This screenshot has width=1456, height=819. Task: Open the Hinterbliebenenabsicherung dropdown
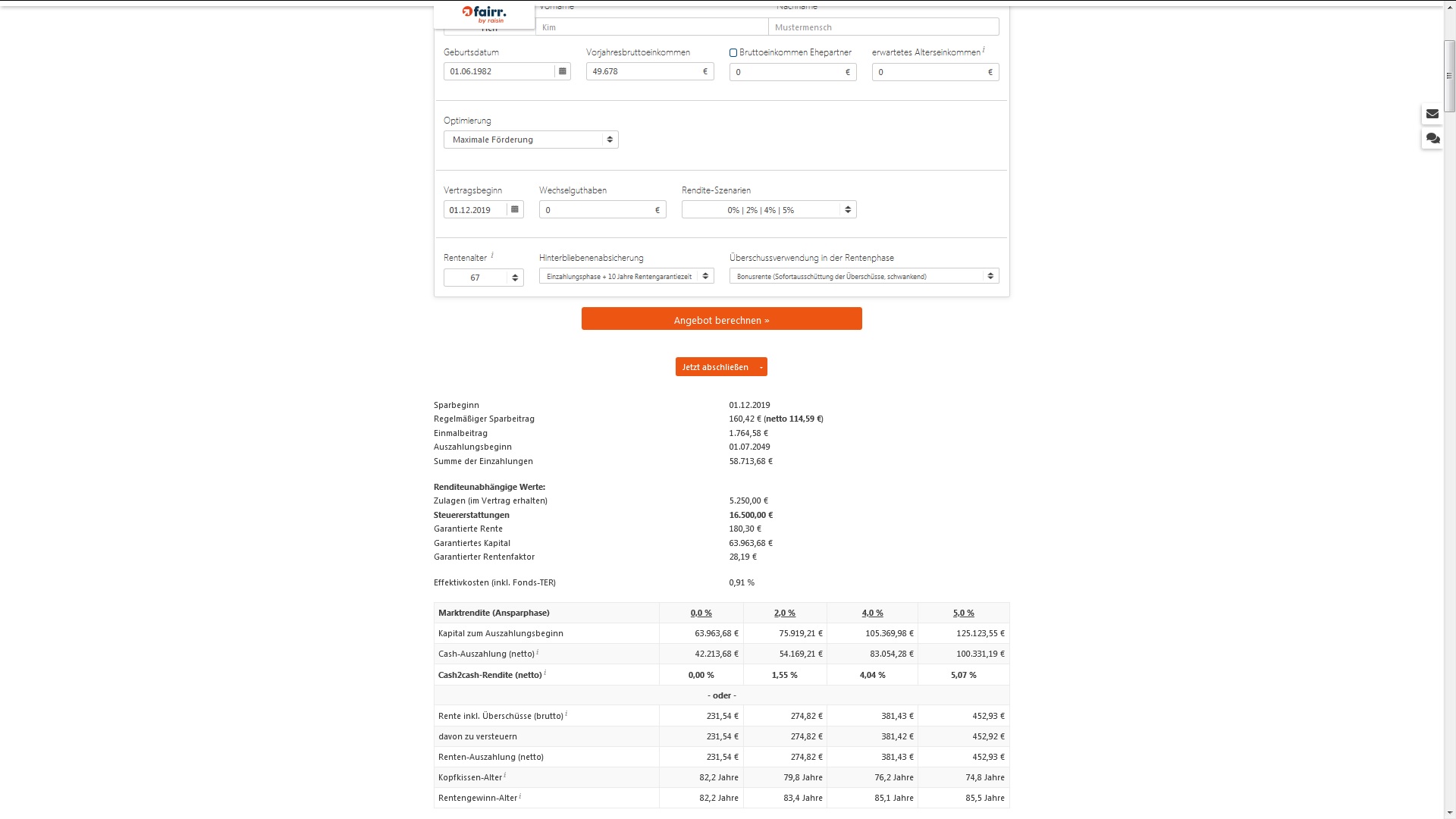[x=626, y=277]
